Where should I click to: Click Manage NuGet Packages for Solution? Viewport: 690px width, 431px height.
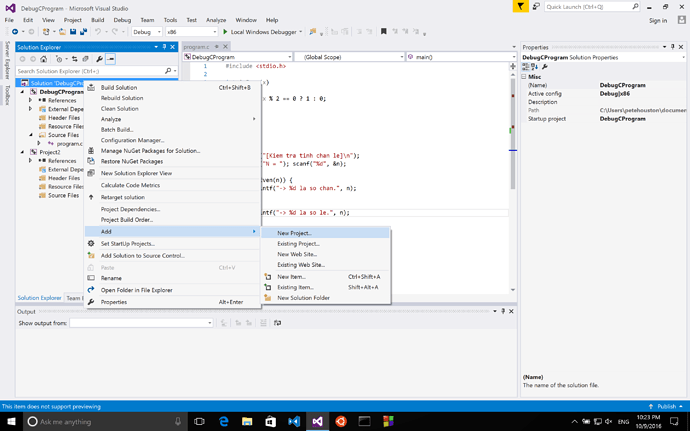(172, 151)
